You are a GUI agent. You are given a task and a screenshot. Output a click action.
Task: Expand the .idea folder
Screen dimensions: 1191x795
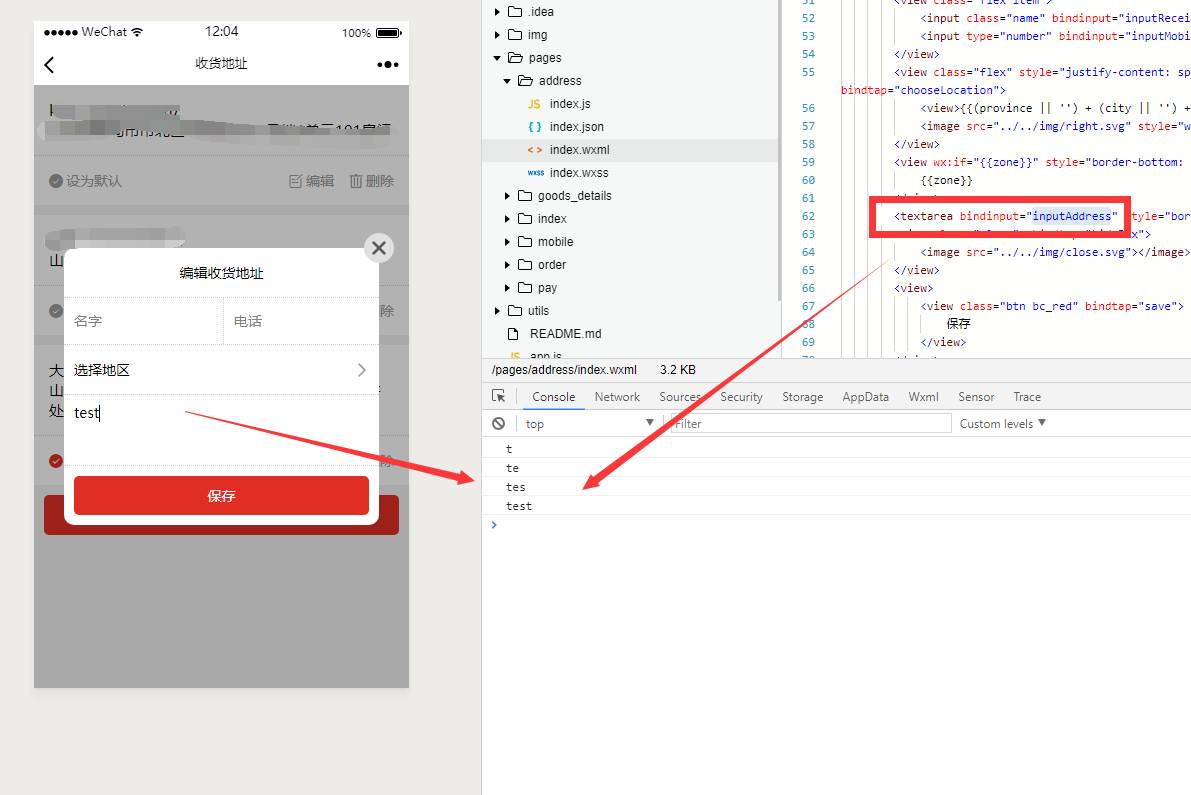(x=497, y=11)
